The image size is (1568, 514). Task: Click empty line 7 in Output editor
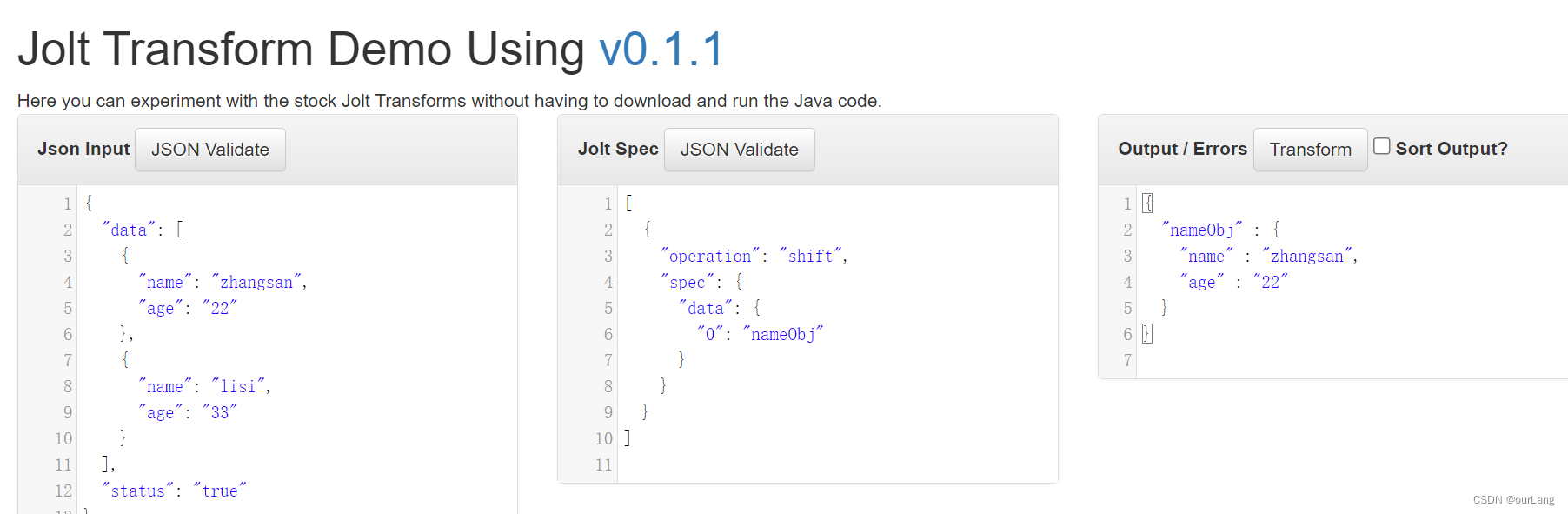[1352, 360]
